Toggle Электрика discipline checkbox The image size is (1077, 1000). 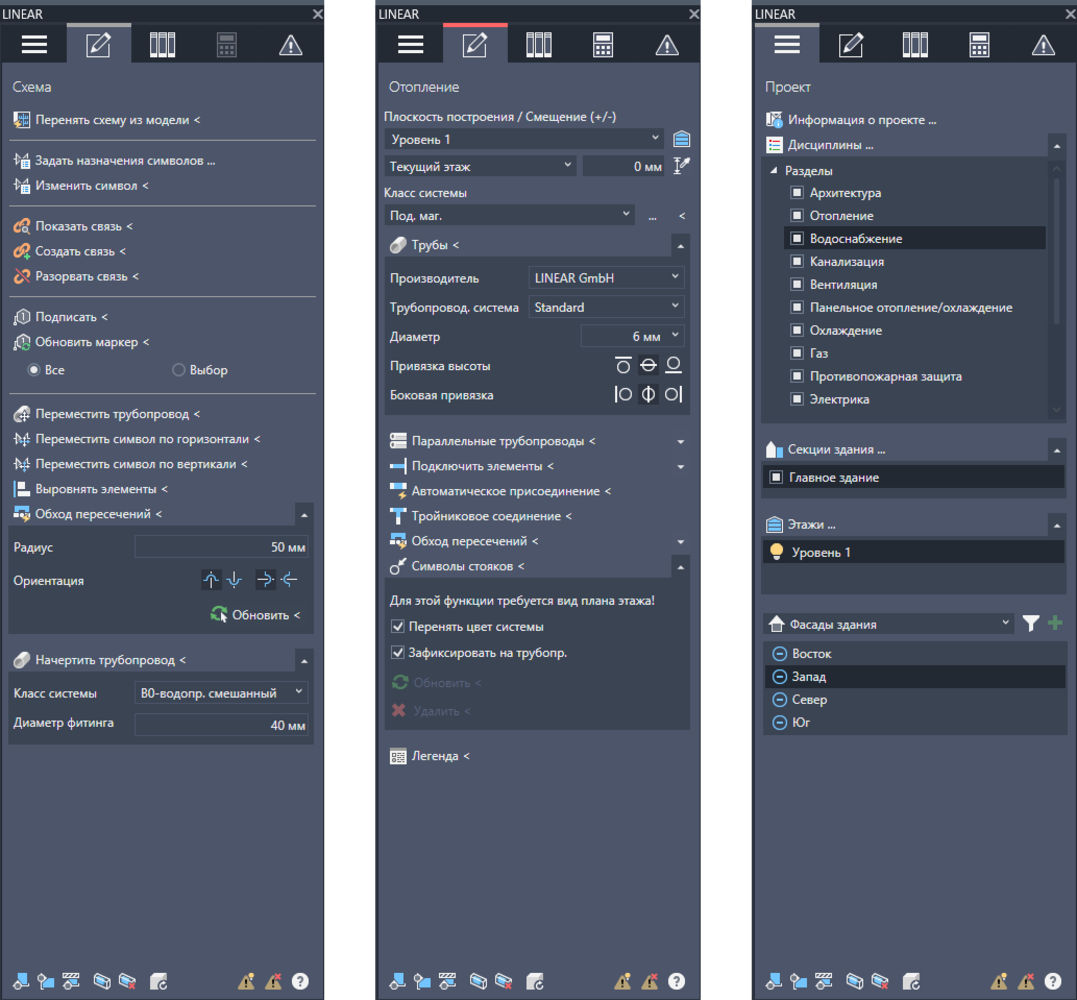tap(797, 399)
